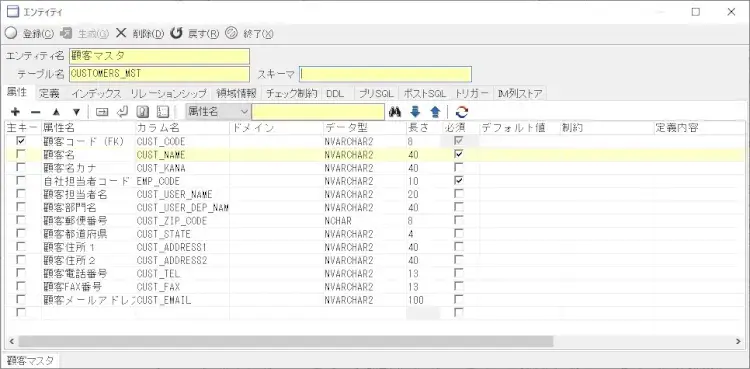Remove attribute with the minus icon
The width and height of the screenshot is (750, 369).
coord(35,112)
